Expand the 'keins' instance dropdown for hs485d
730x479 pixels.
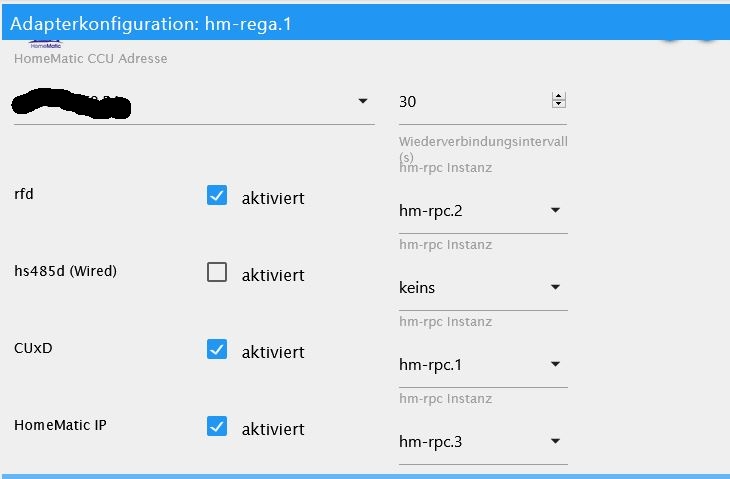(555, 288)
